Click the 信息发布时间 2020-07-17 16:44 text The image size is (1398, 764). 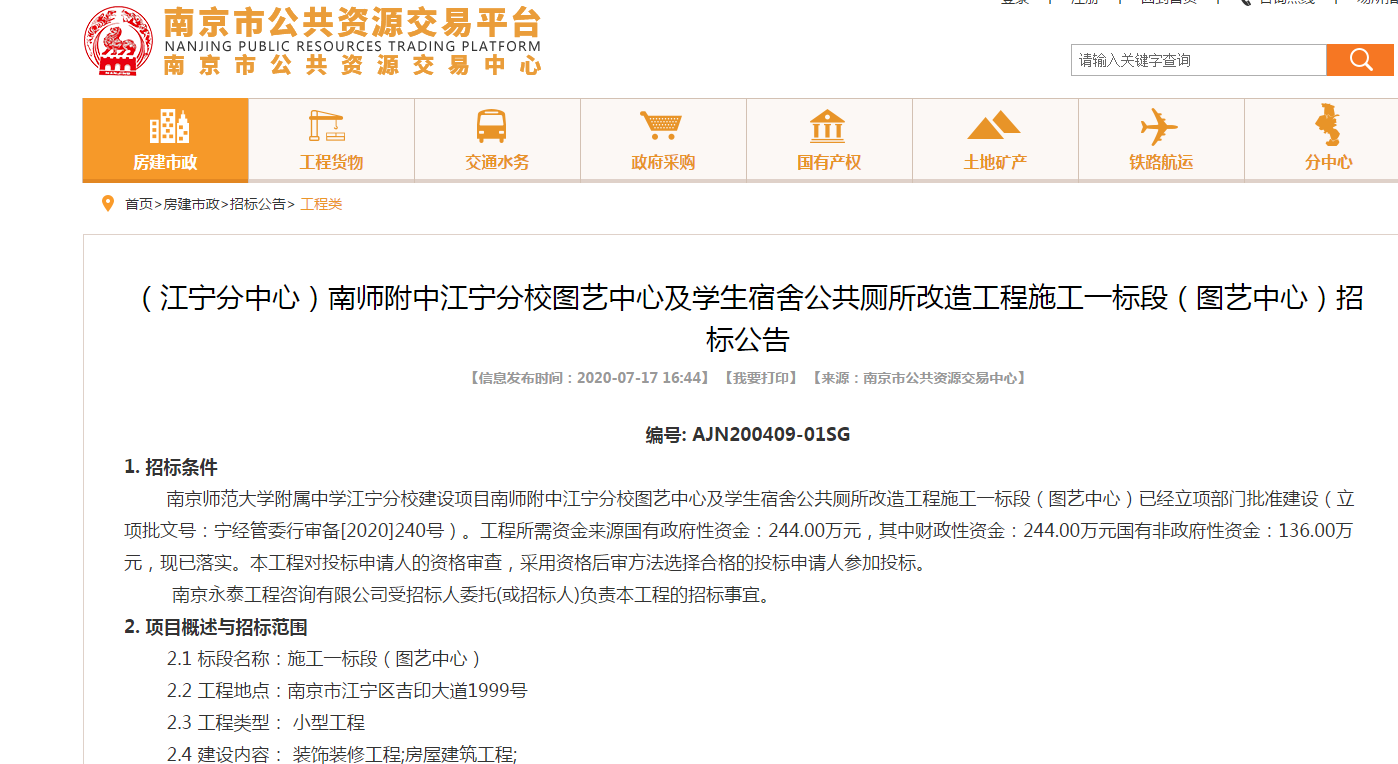coord(589,378)
